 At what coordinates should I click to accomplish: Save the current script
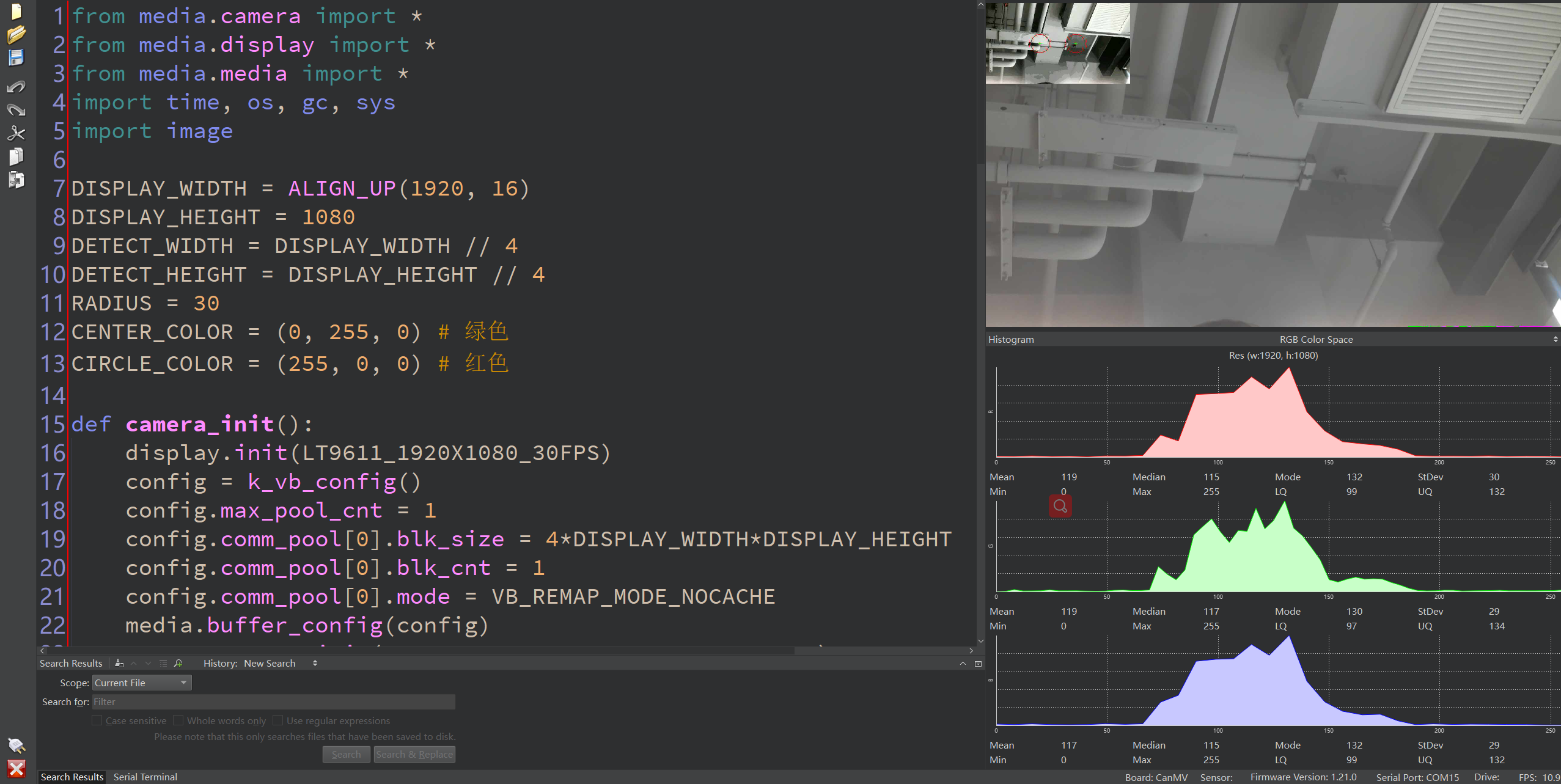[x=17, y=57]
